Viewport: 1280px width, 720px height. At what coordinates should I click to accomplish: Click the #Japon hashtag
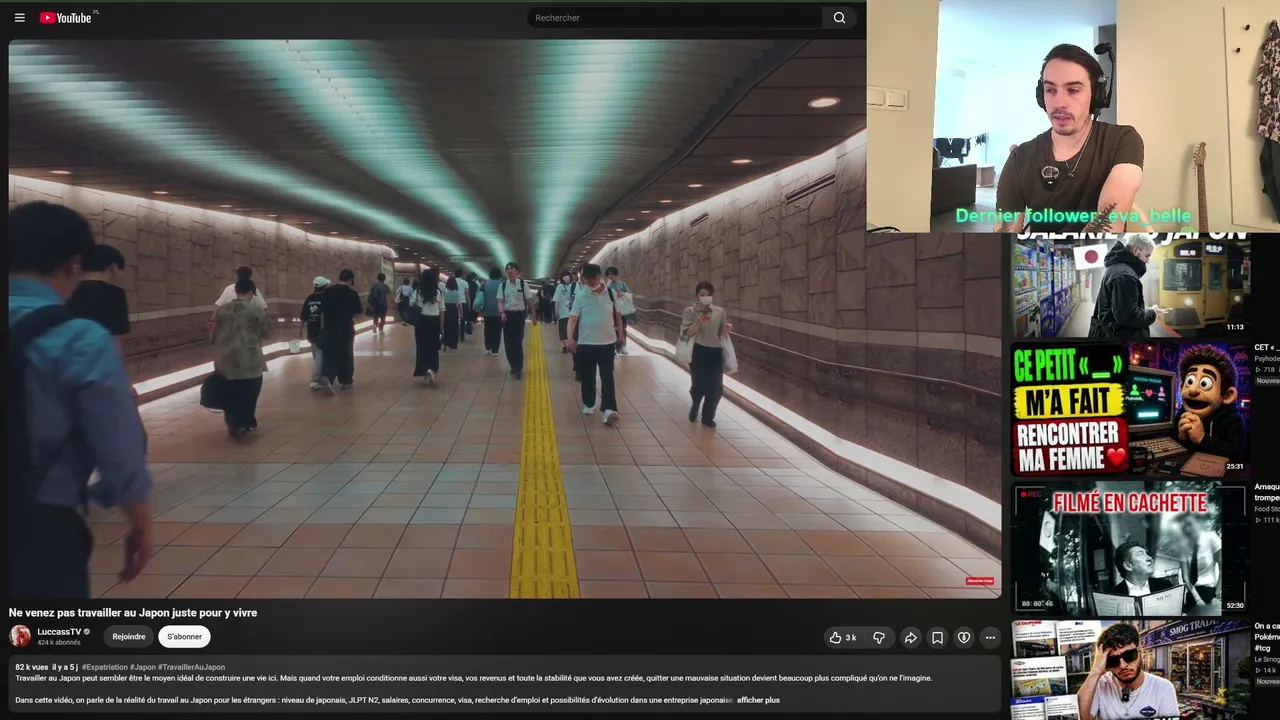pyautogui.click(x=143, y=667)
